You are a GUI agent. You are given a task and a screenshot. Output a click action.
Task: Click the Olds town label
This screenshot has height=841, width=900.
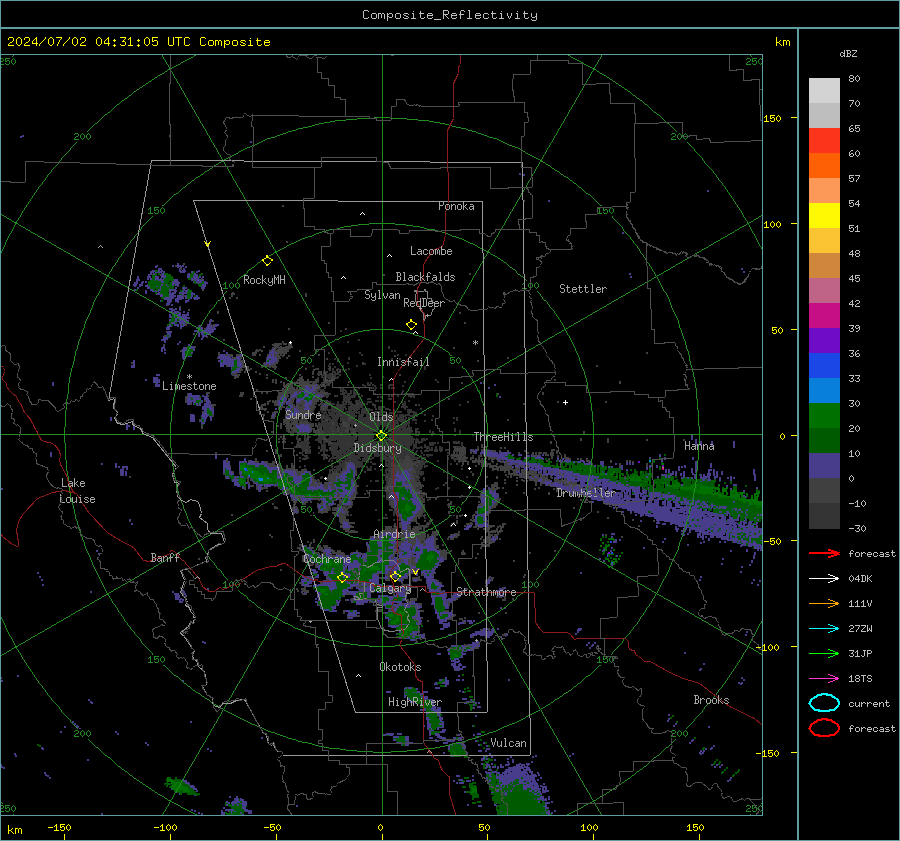(x=381, y=417)
